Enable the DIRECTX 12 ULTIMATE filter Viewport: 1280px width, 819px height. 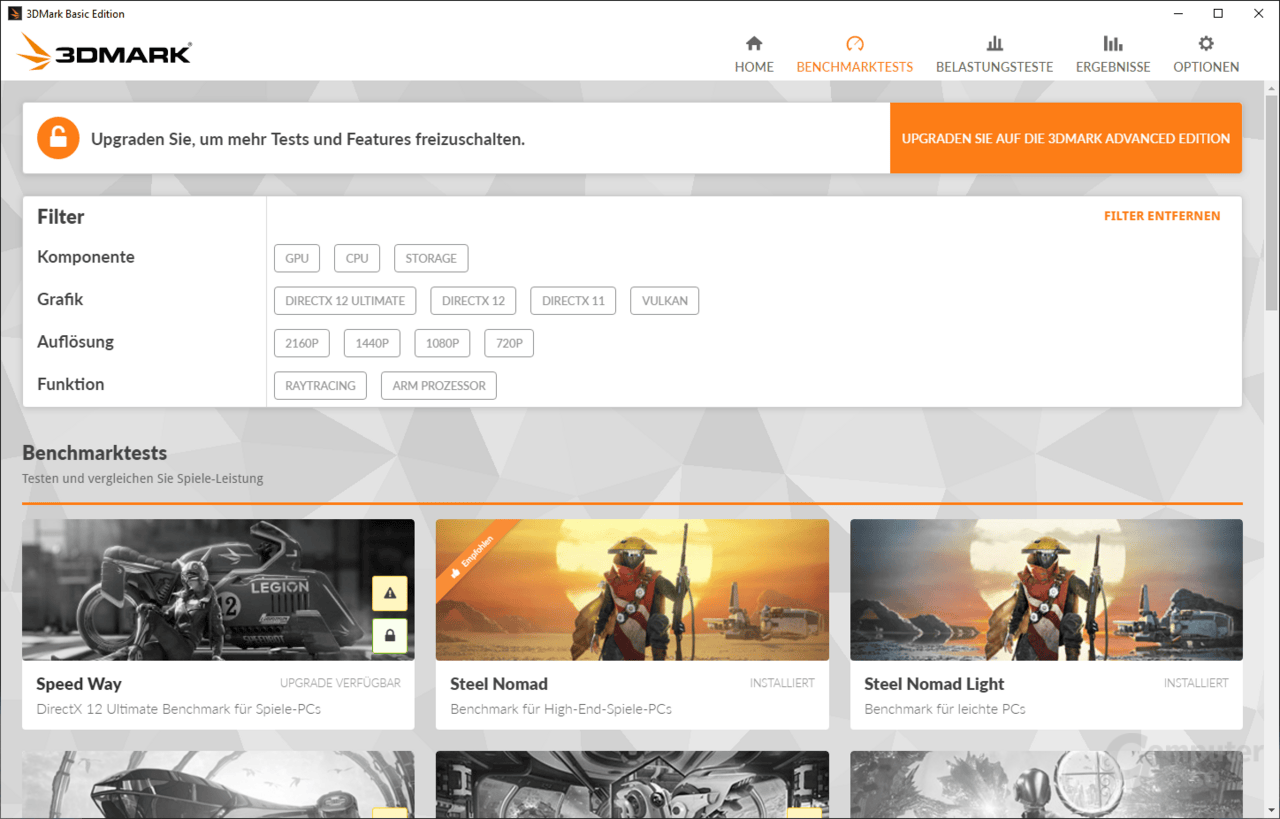(345, 300)
